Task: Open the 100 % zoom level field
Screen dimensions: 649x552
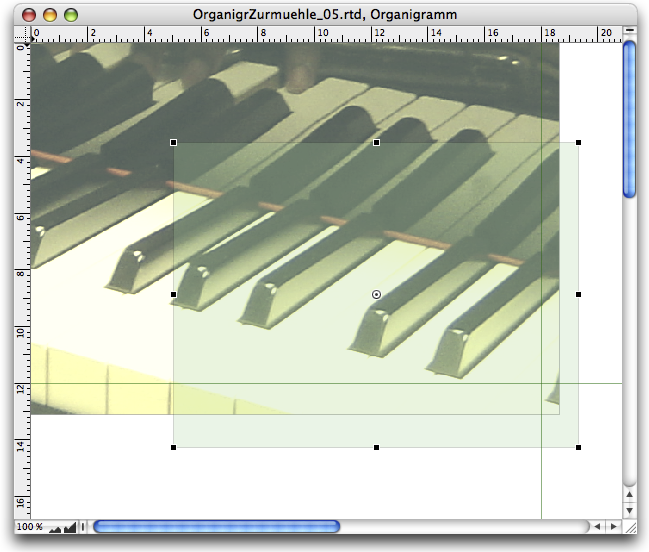Action: click(28, 526)
